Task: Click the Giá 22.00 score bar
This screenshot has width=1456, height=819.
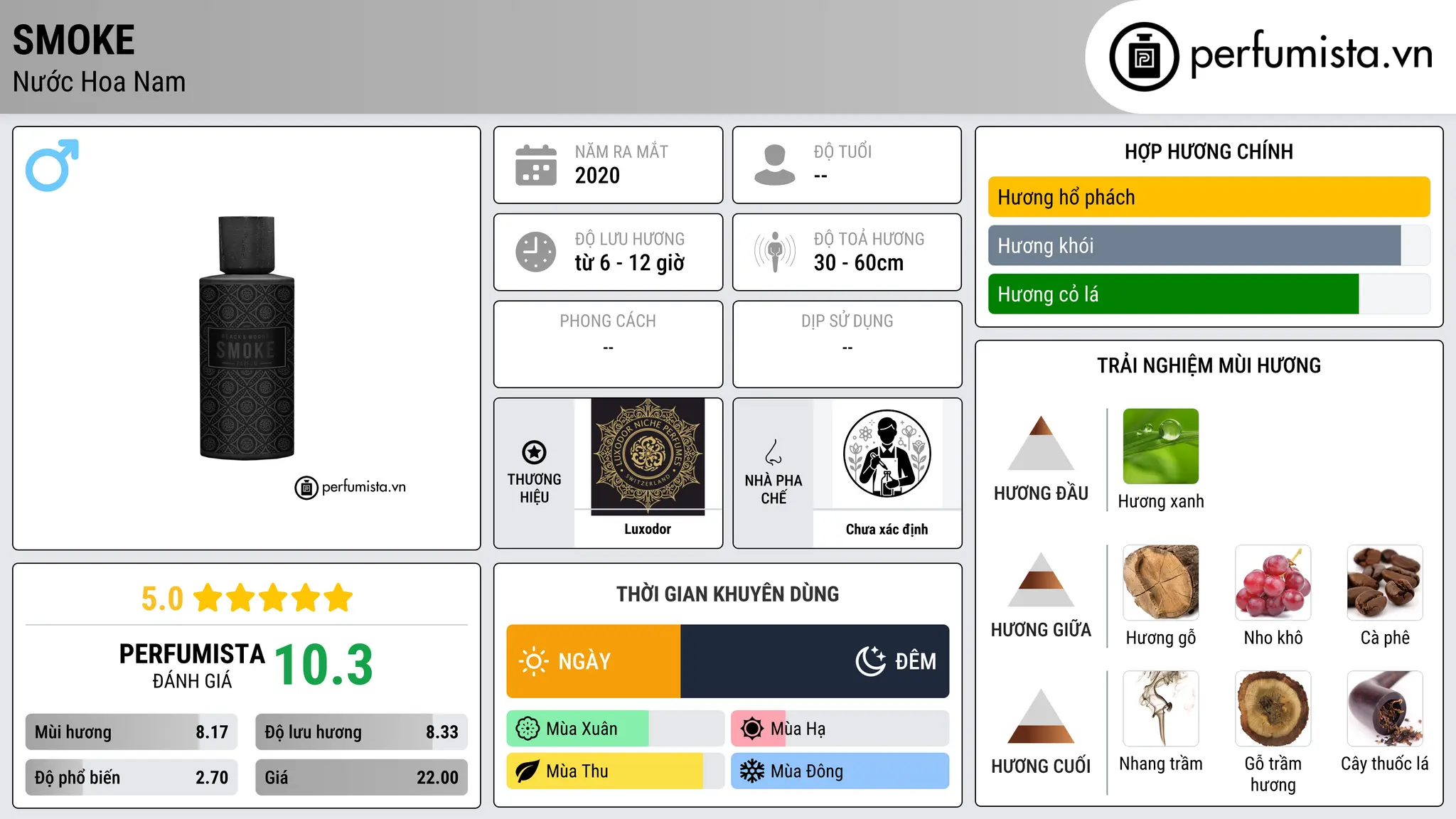Action: pyautogui.click(x=361, y=777)
